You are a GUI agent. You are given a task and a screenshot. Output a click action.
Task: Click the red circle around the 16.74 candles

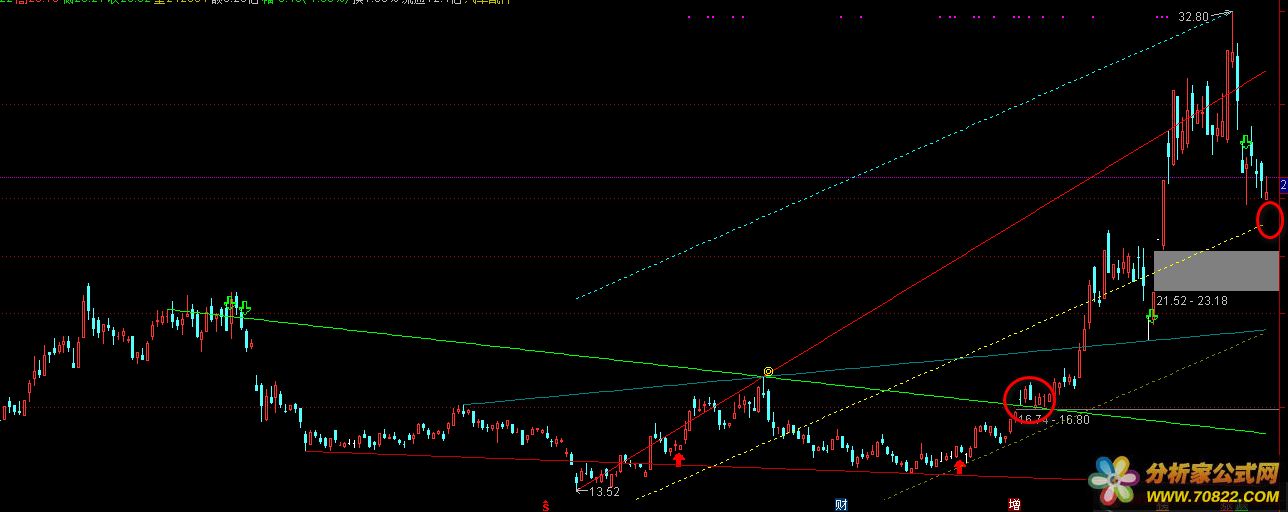1029,395
